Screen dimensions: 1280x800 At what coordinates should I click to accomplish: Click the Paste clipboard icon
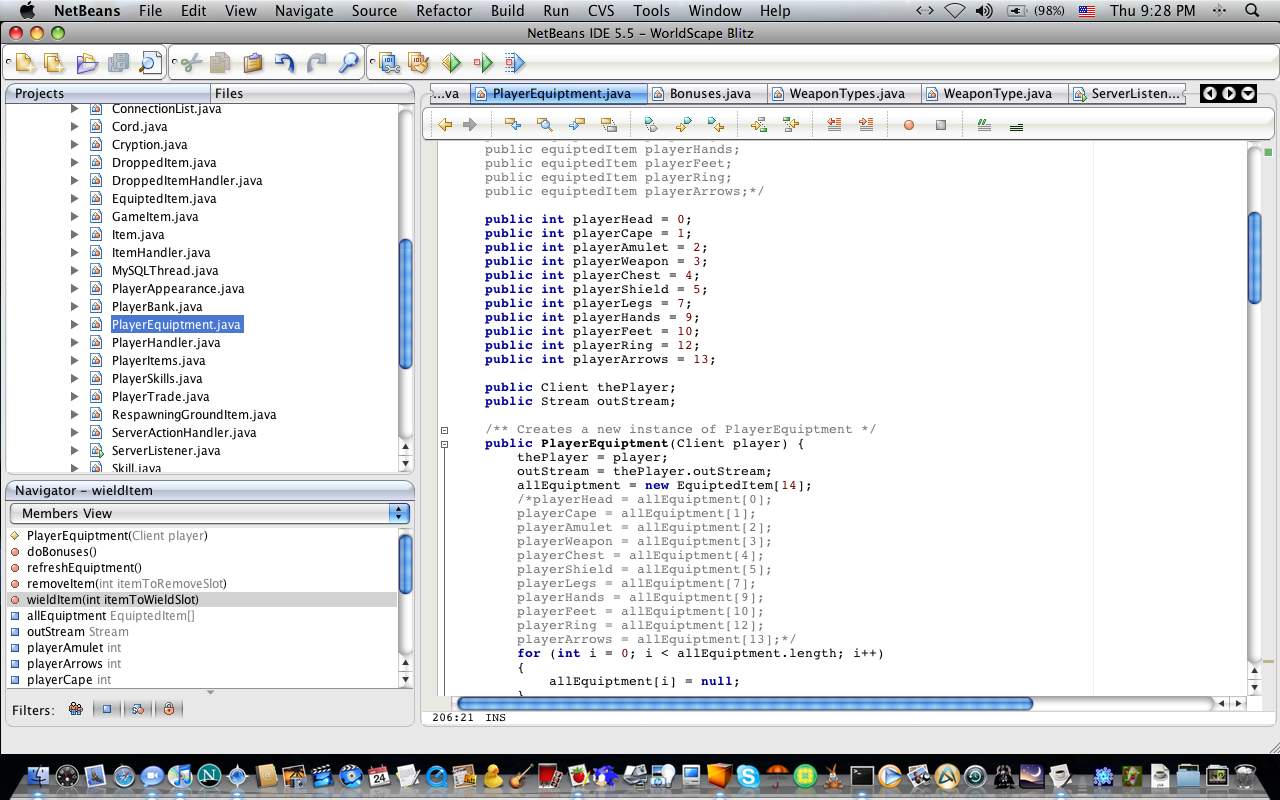click(252, 63)
